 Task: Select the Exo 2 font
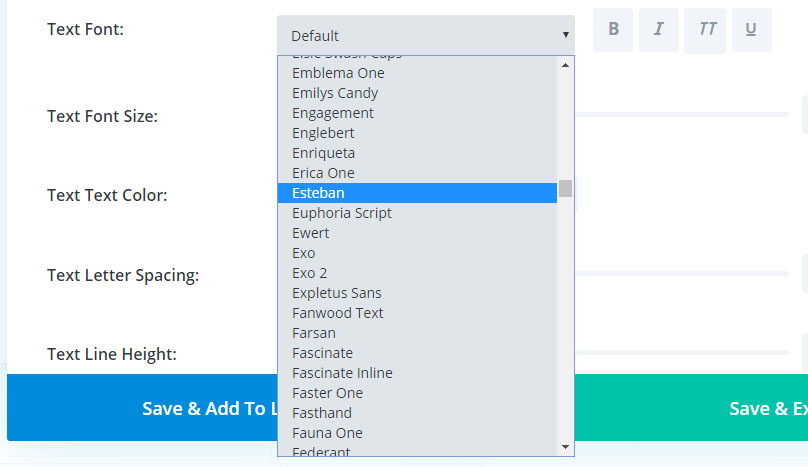point(310,273)
